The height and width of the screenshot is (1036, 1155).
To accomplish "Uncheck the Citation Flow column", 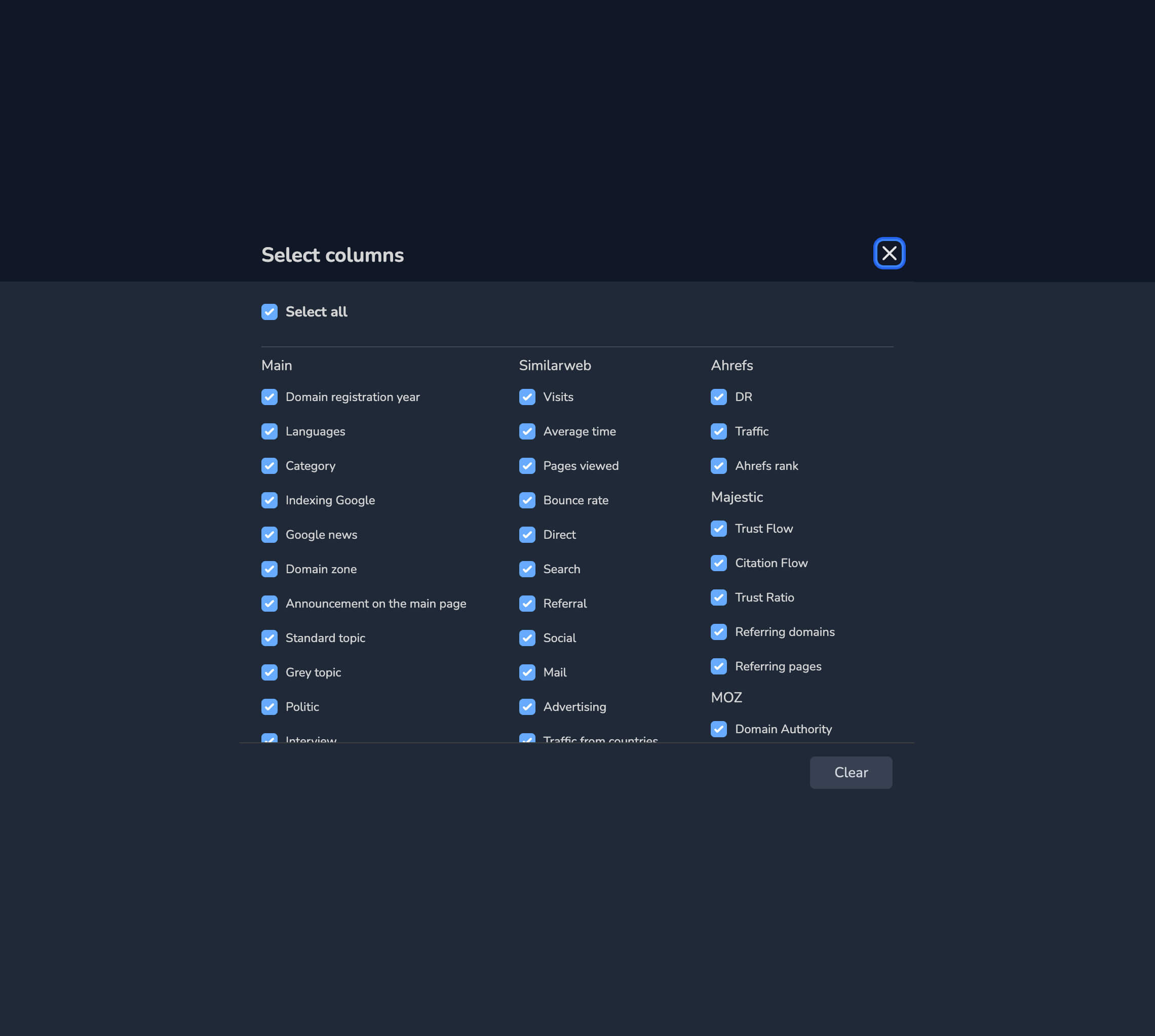I will click(x=719, y=563).
